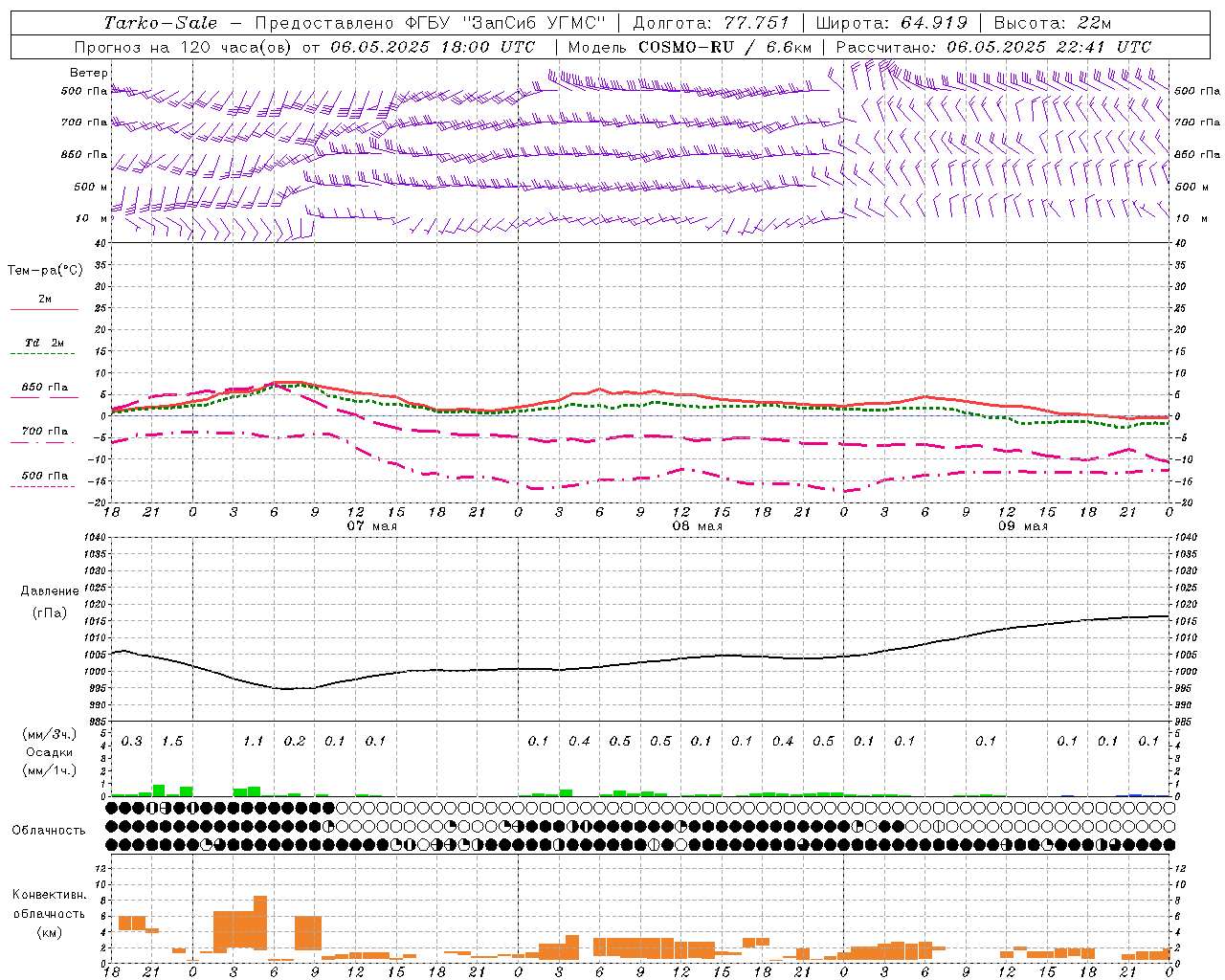The height and width of the screenshot is (980, 1225).
Task: Click the 07 мая date label
Action: pos(371,526)
